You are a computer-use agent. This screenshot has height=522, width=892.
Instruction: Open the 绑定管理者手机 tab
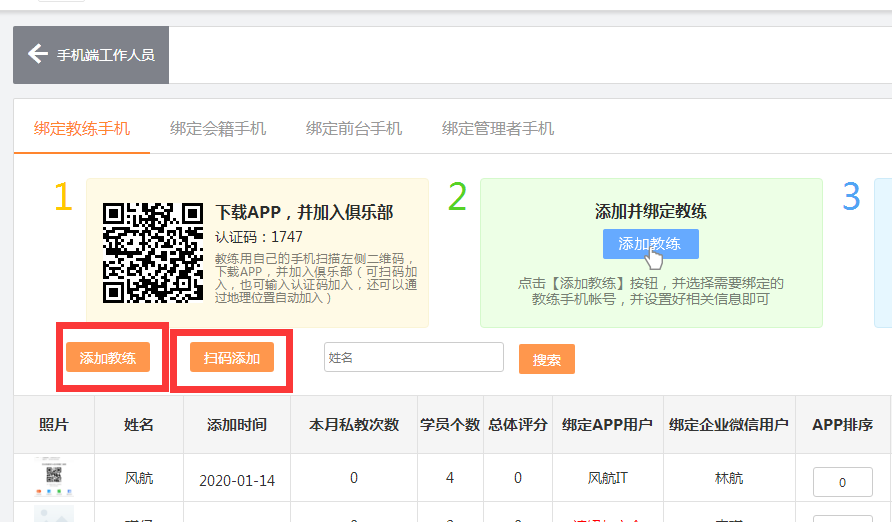pyautogui.click(x=498, y=128)
